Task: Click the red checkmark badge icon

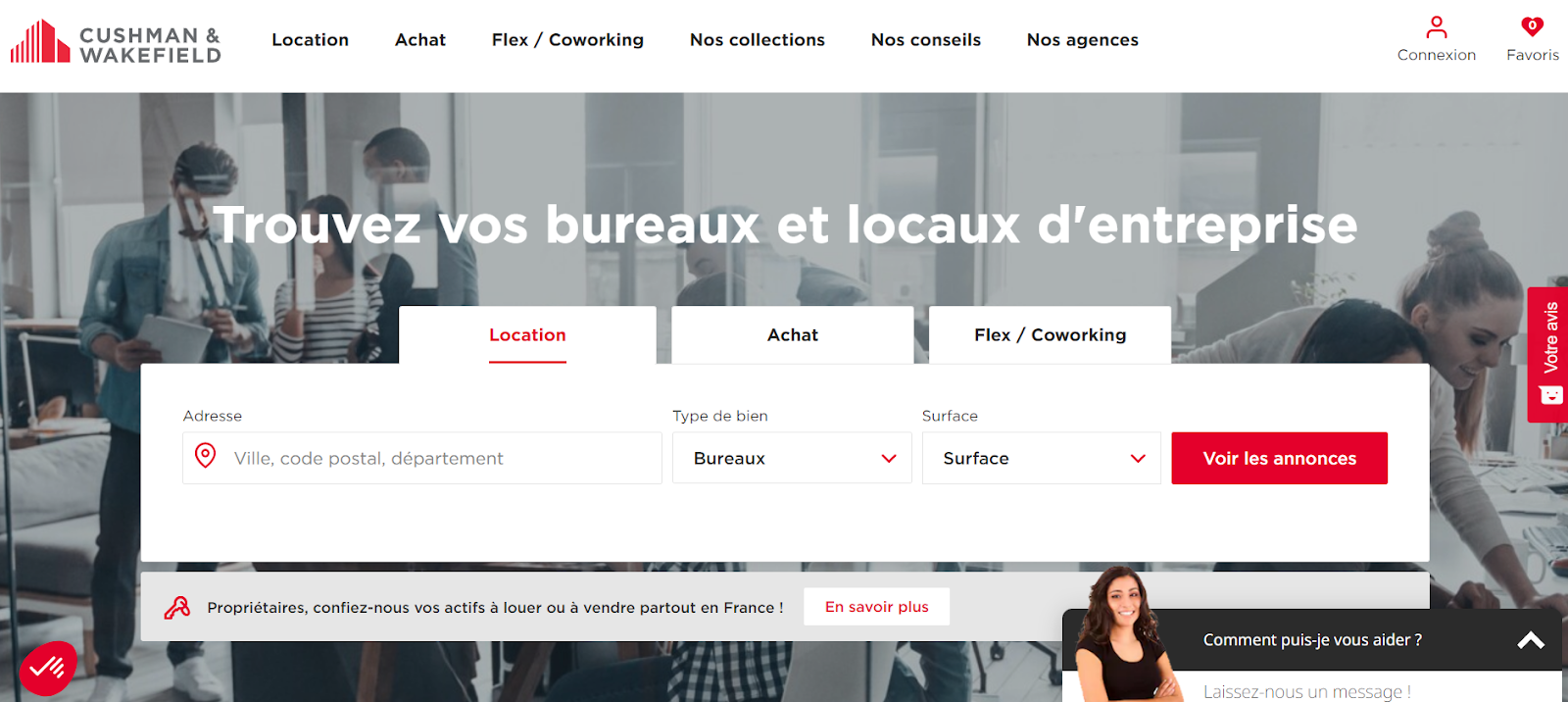Action: (47, 669)
